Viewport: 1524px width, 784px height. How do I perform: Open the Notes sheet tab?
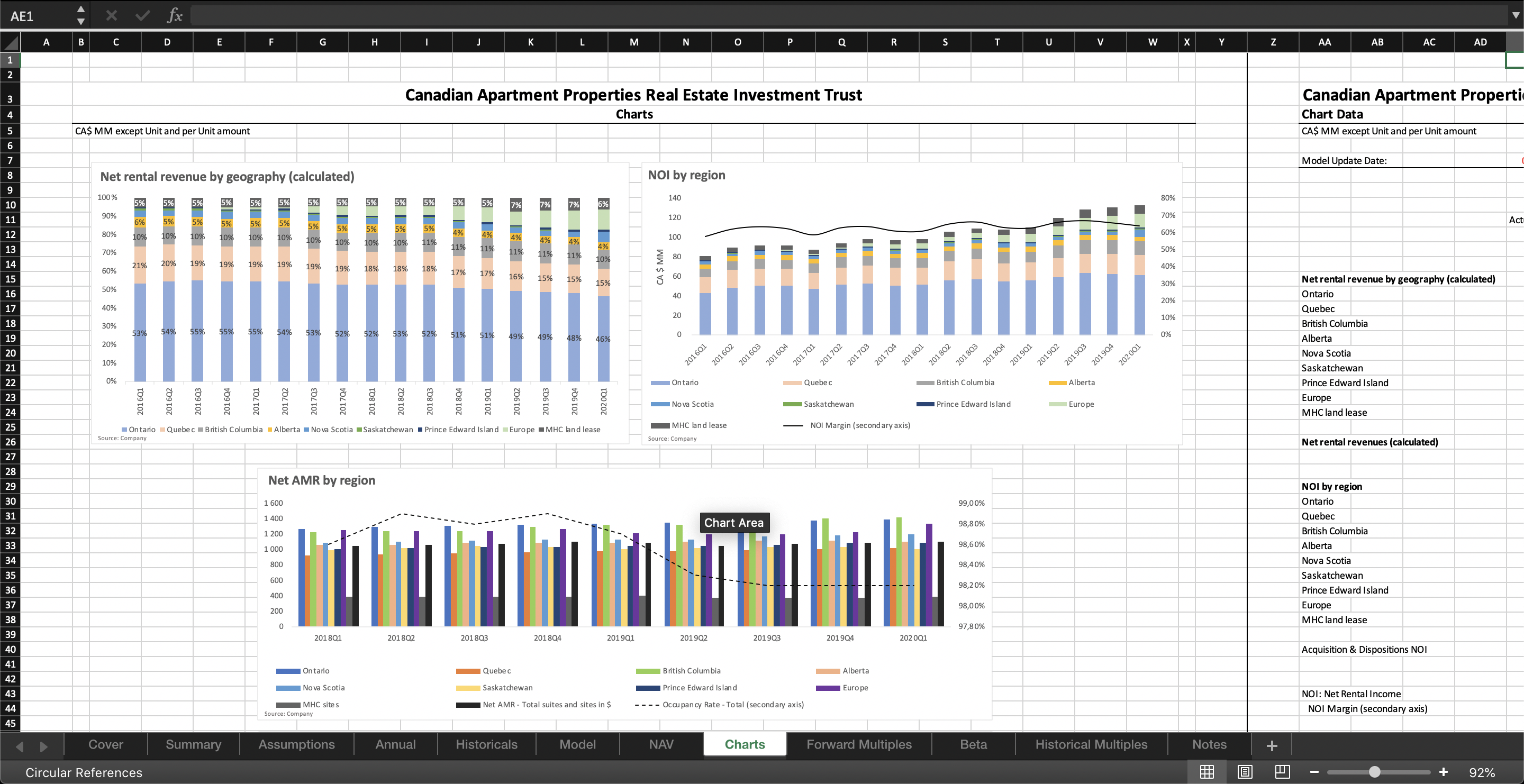(1209, 744)
